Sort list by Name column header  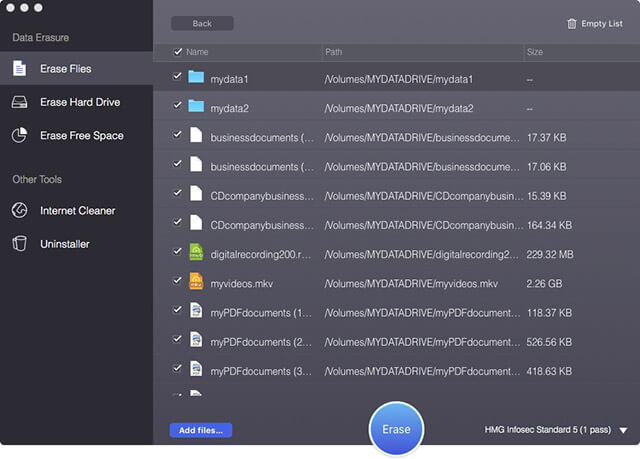[197, 52]
